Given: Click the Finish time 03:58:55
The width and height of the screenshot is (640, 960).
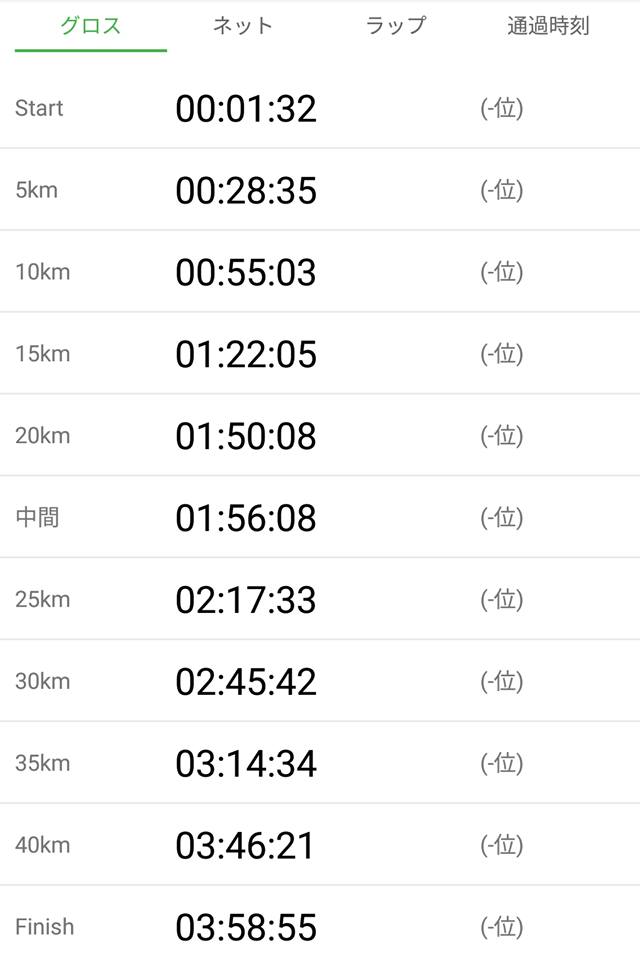Looking at the screenshot, I should [x=246, y=928].
